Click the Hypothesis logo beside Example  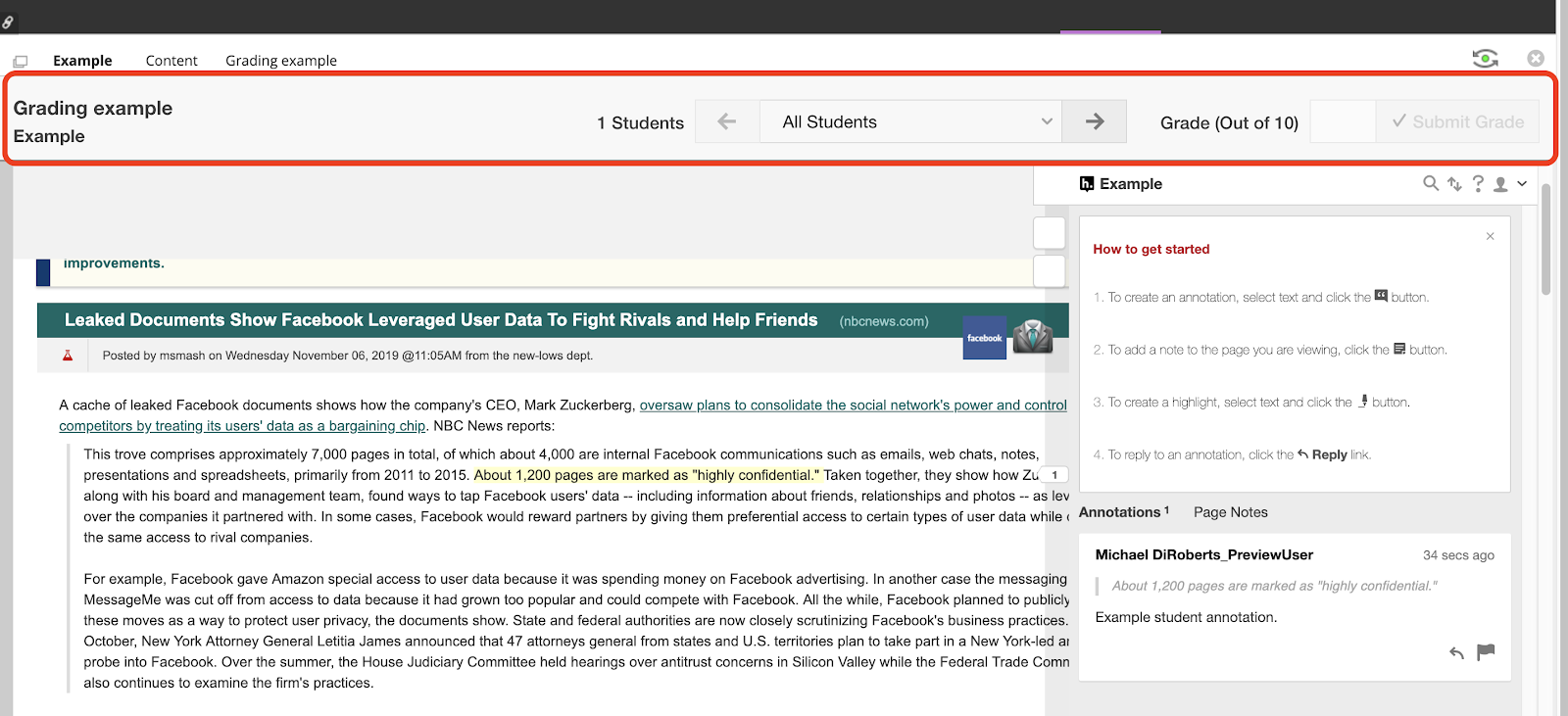1086,184
